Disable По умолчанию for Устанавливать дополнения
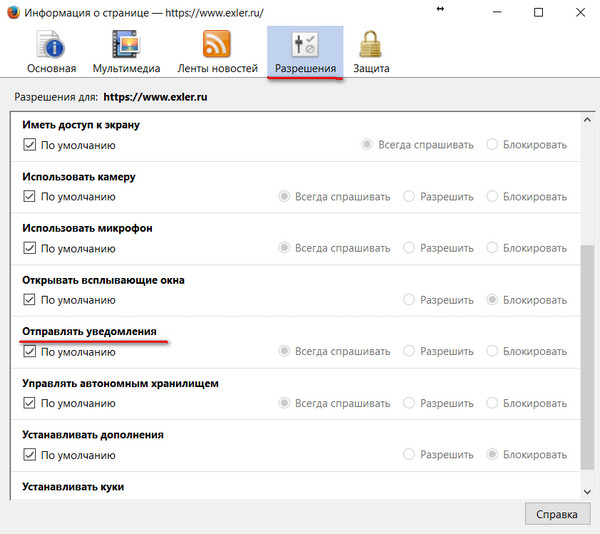The height and width of the screenshot is (534, 600). click(x=28, y=455)
